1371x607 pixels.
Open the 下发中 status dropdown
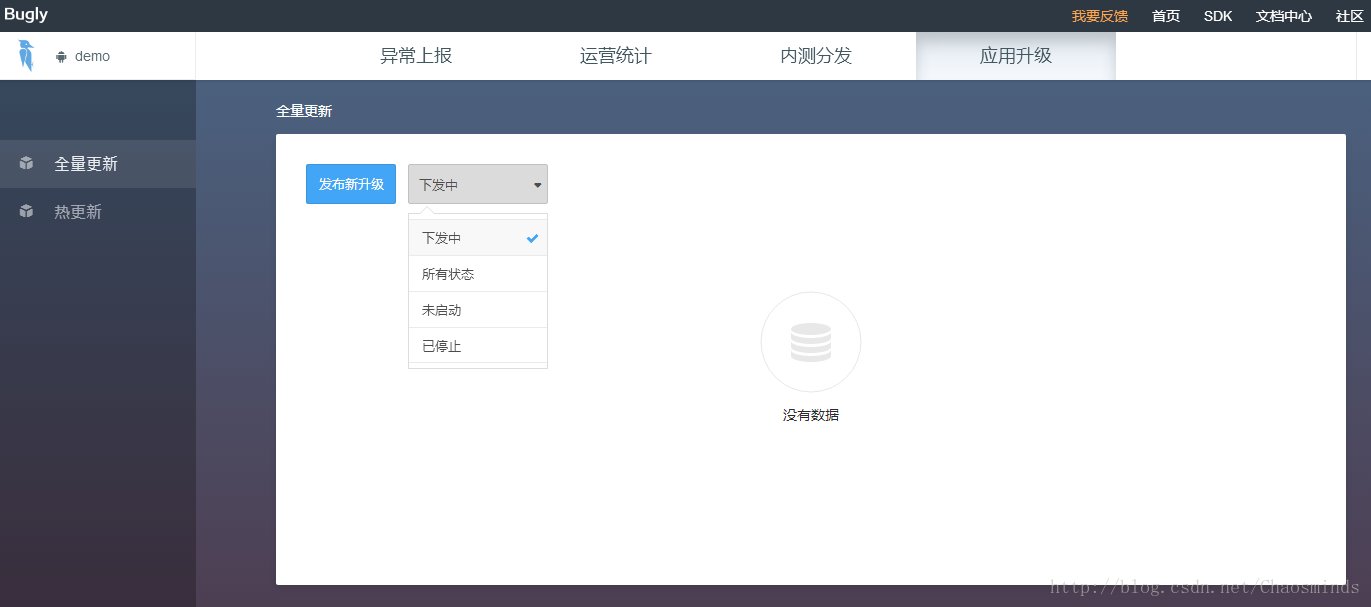[x=478, y=184]
